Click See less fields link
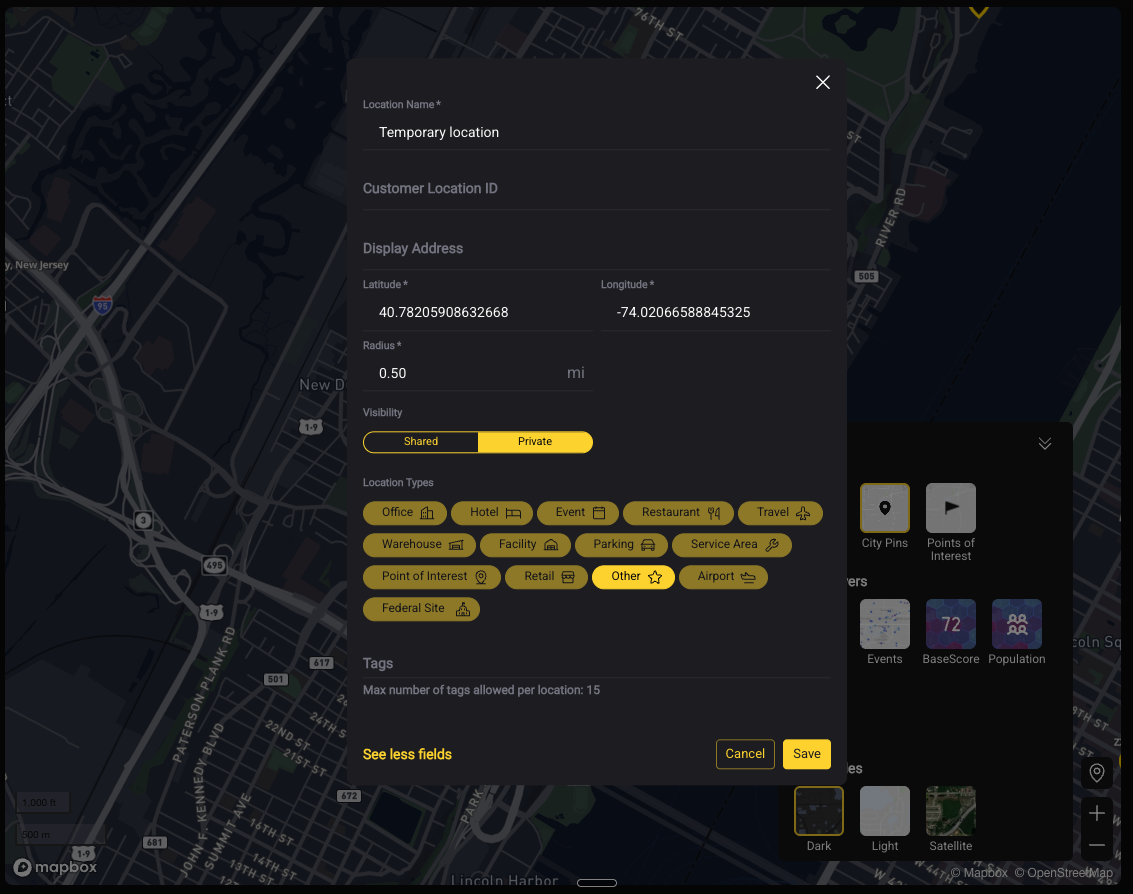Image resolution: width=1133 pixels, height=894 pixels. pos(407,755)
